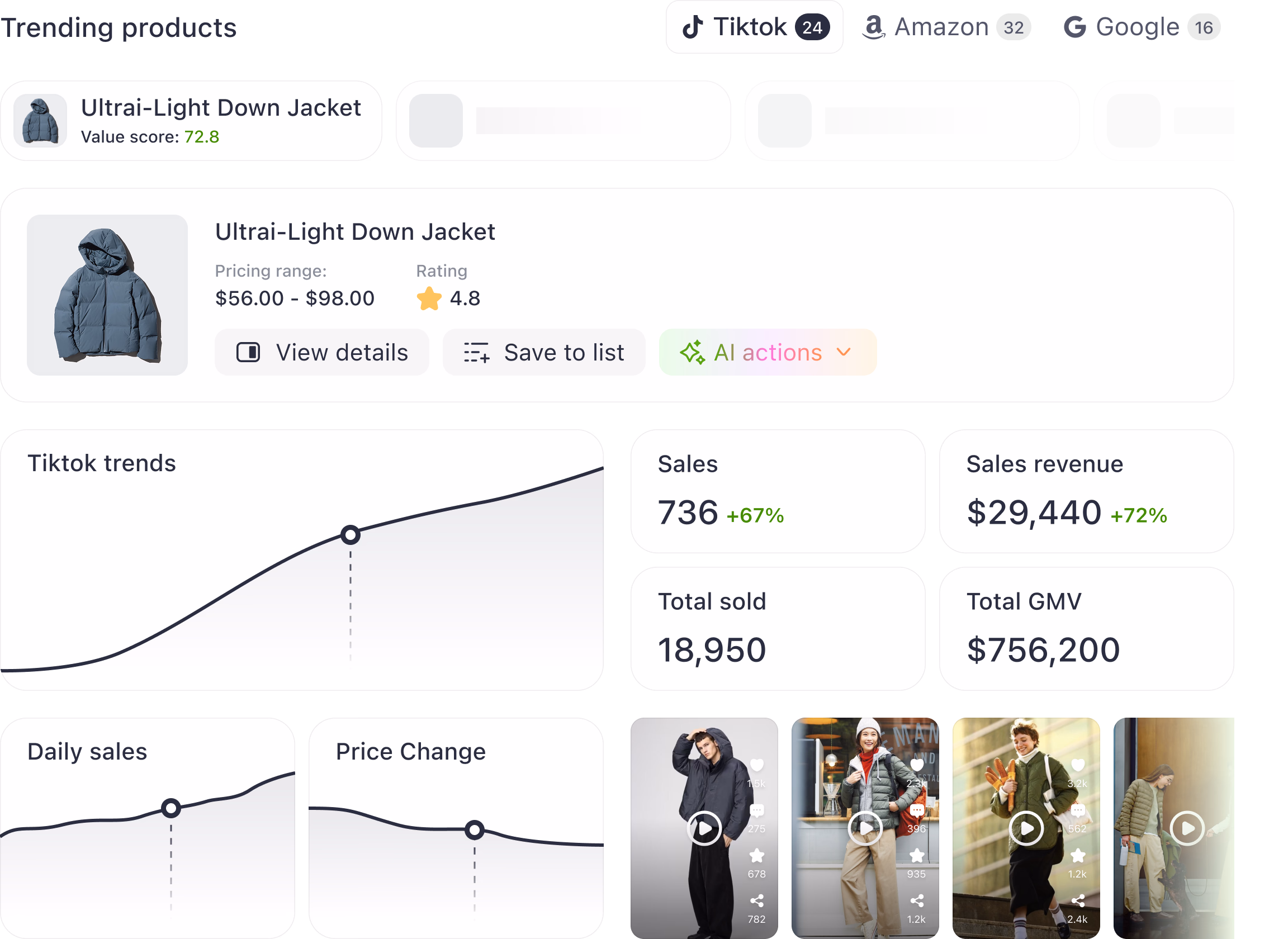Viewport: 1288px width, 939px height.
Task: Click Save to list button
Action: click(544, 353)
